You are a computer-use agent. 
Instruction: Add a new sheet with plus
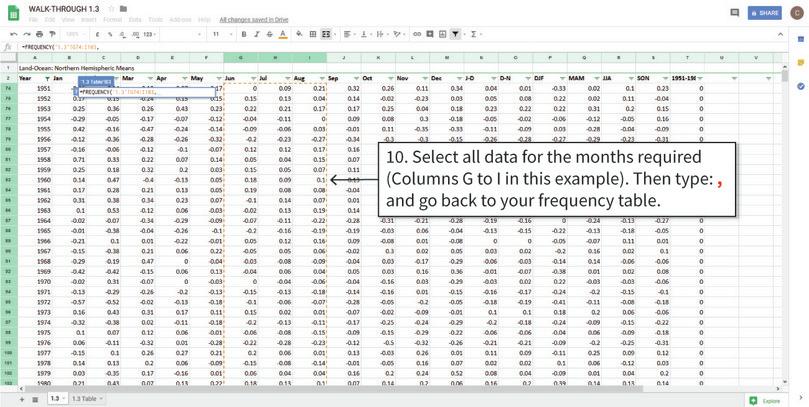[22, 399]
